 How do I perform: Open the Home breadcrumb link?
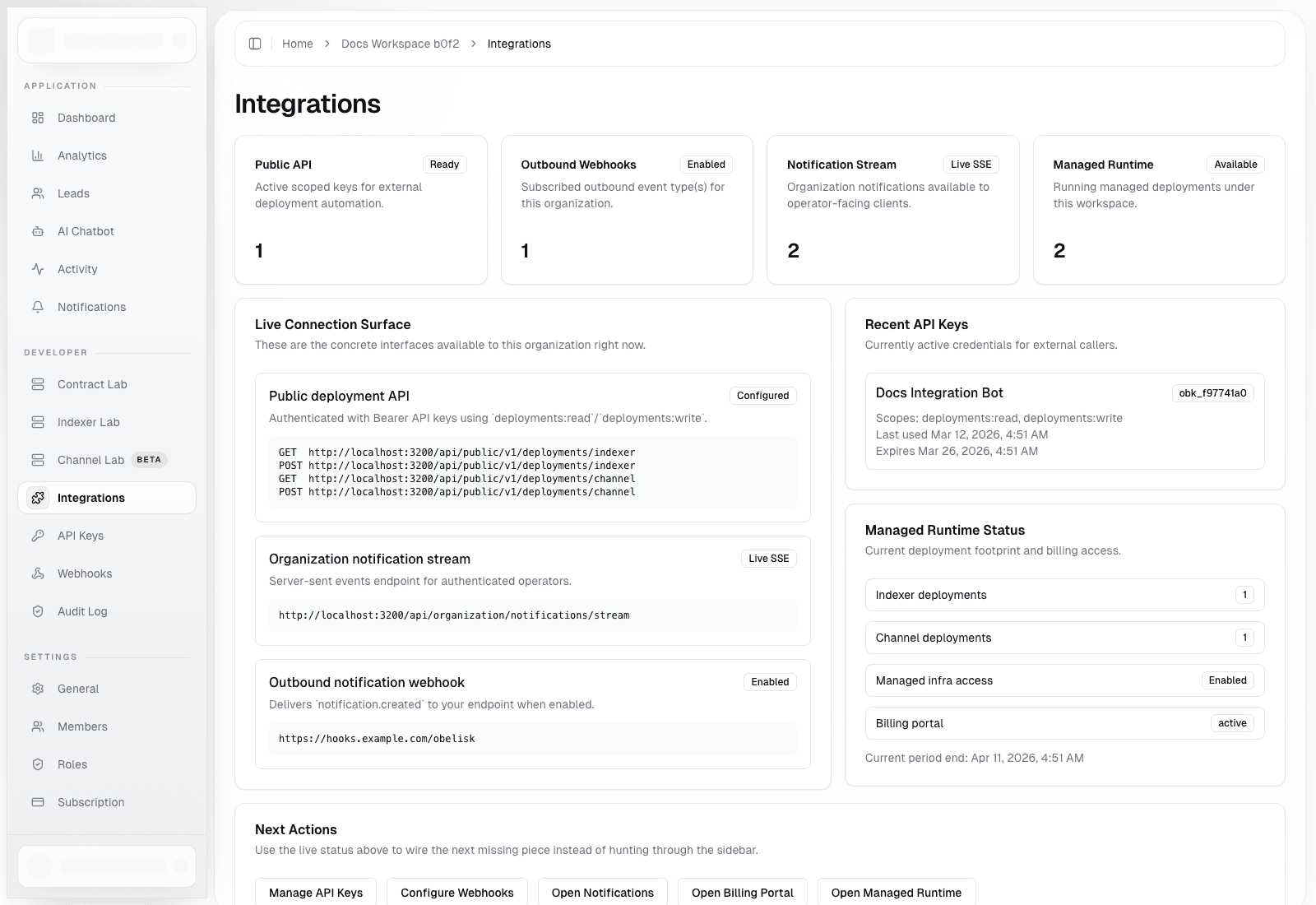click(x=298, y=44)
